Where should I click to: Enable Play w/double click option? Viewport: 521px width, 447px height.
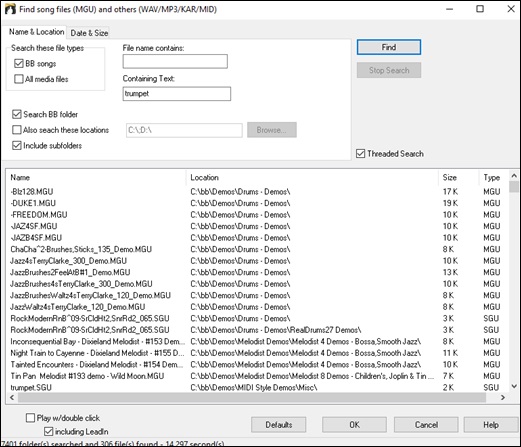pyautogui.click(x=30, y=418)
